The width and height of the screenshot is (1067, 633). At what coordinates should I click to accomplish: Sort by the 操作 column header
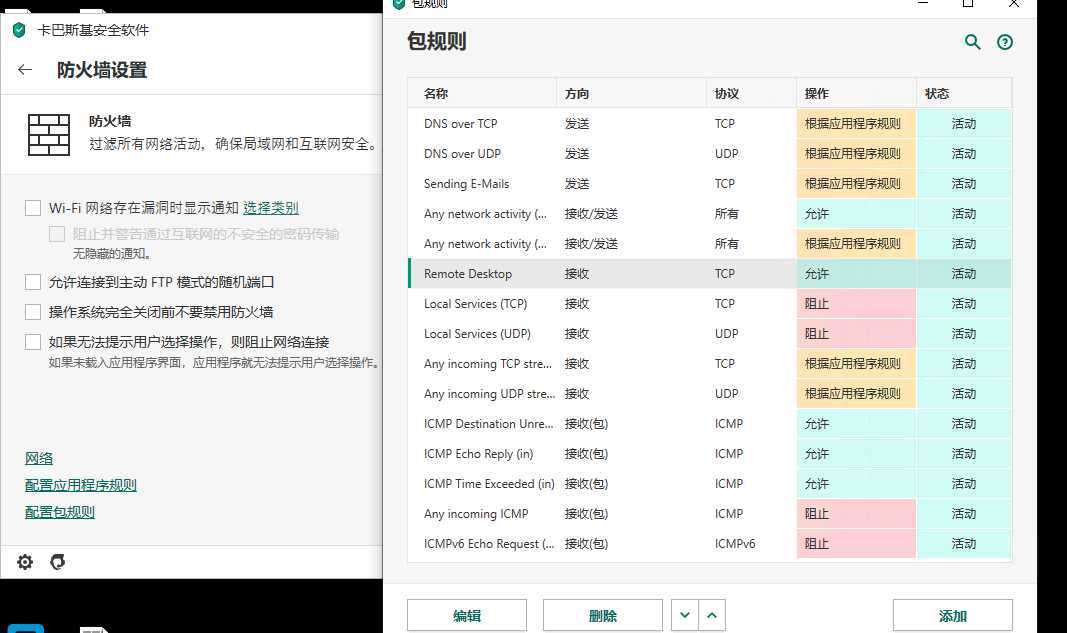856,93
